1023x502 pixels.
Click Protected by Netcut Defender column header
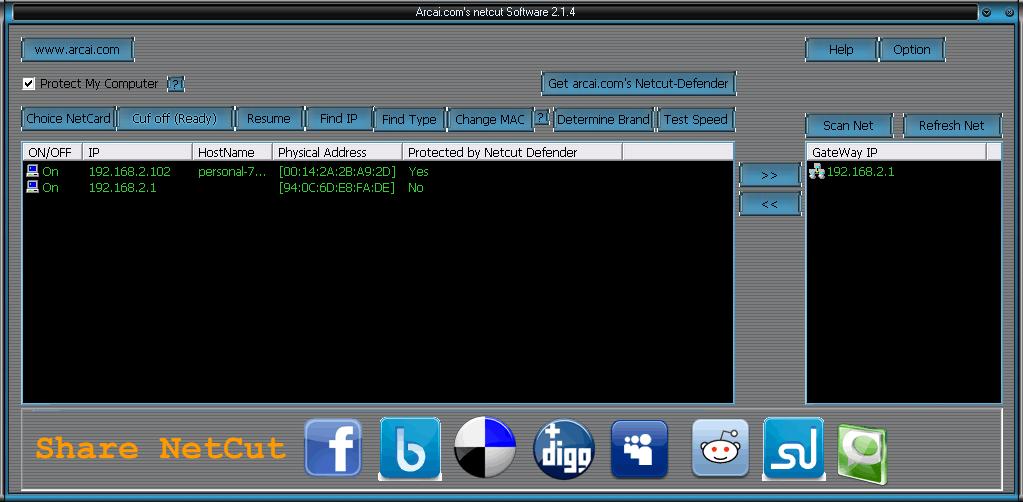click(512, 152)
